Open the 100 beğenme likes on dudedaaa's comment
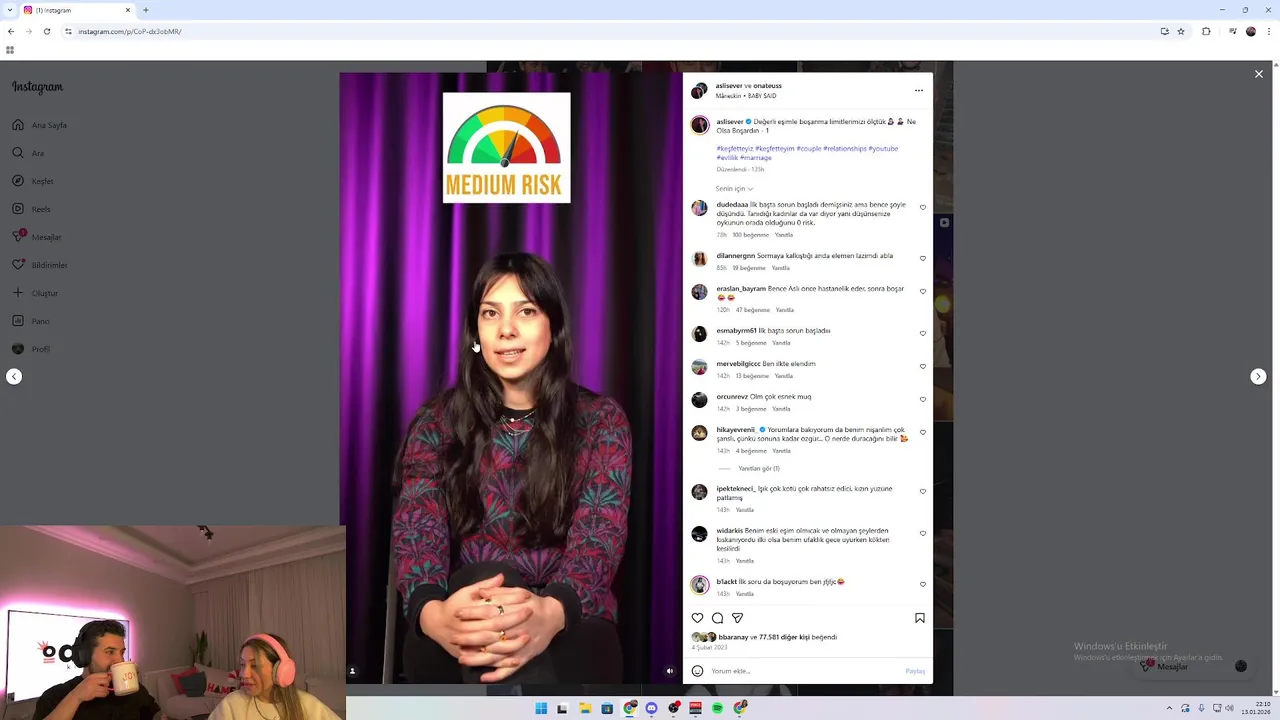 750,235
